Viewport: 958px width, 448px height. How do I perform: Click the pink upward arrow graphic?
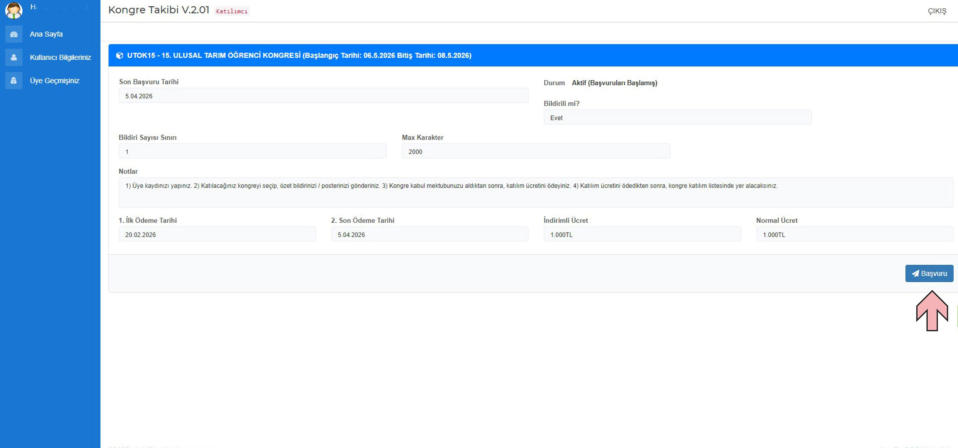(x=931, y=311)
